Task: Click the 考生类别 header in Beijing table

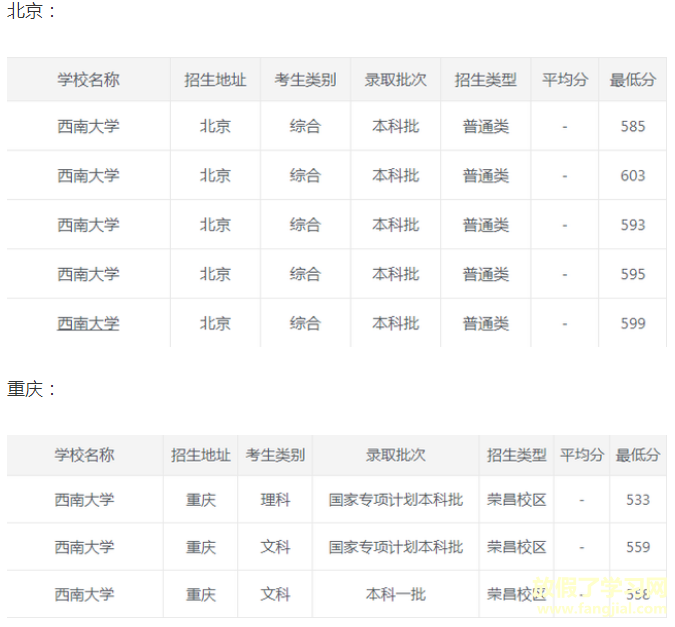Action: (x=305, y=80)
